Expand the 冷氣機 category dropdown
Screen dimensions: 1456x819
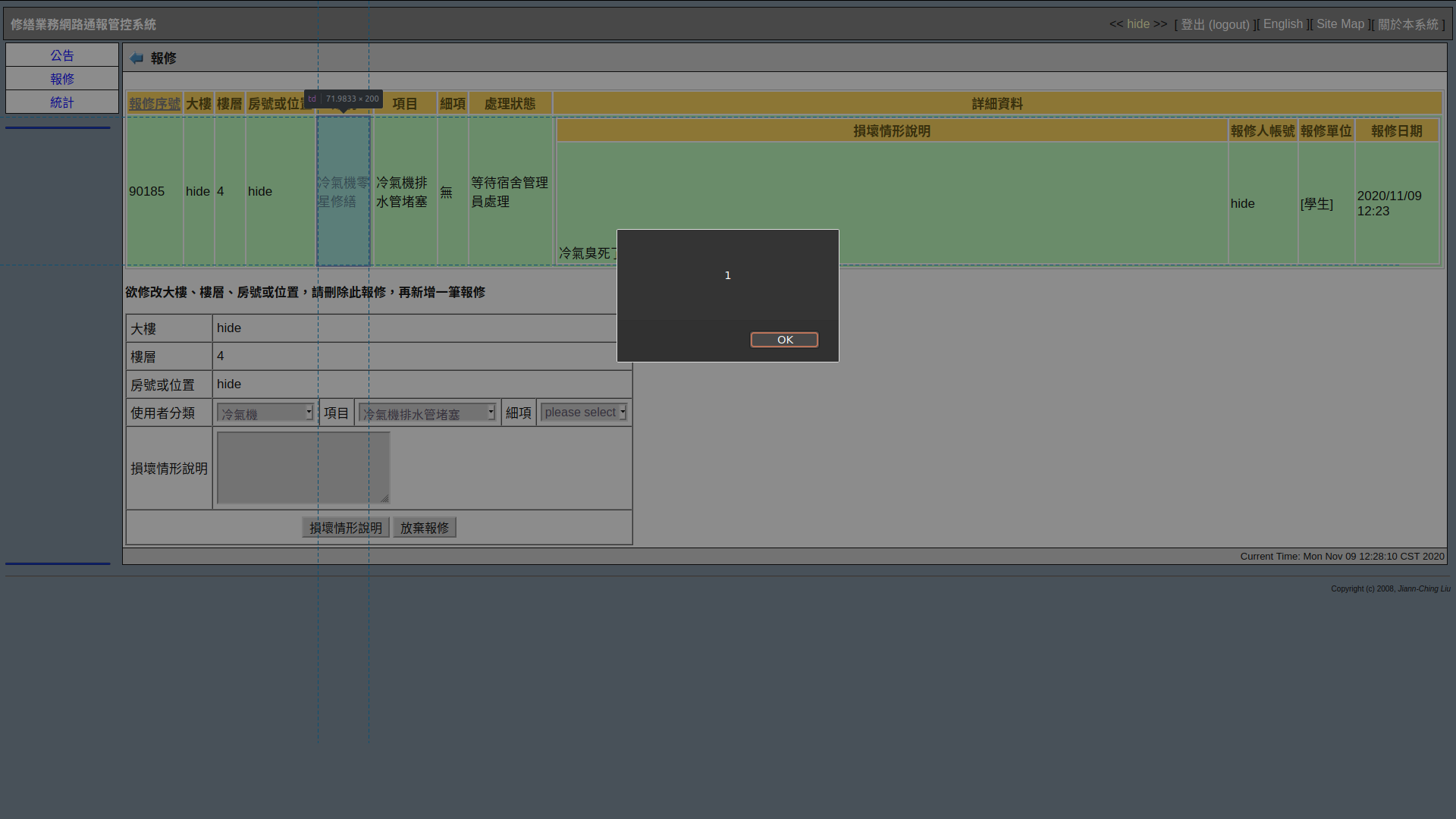(x=265, y=413)
